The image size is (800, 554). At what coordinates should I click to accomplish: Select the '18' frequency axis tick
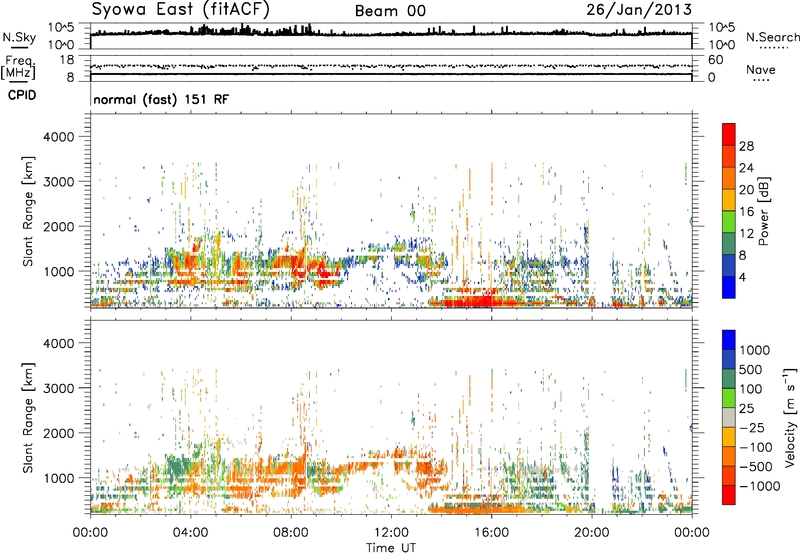tap(67, 60)
